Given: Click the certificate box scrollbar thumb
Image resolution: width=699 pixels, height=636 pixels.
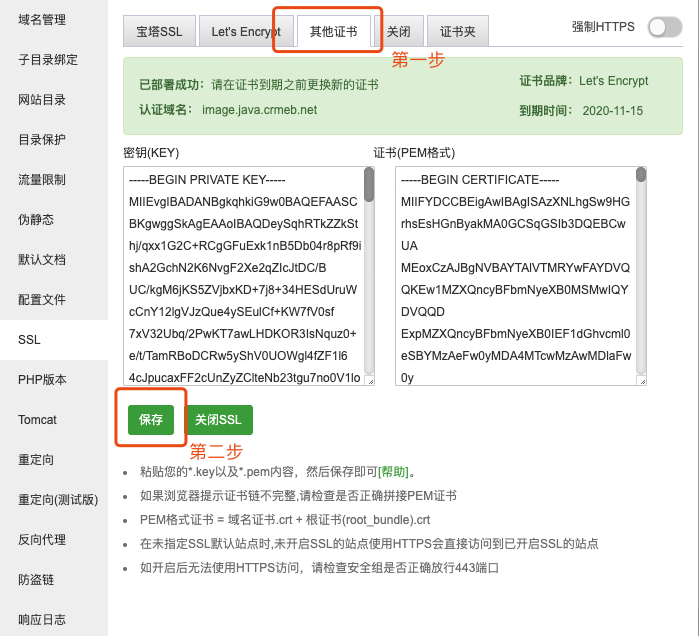Looking at the screenshot, I should click(x=641, y=175).
